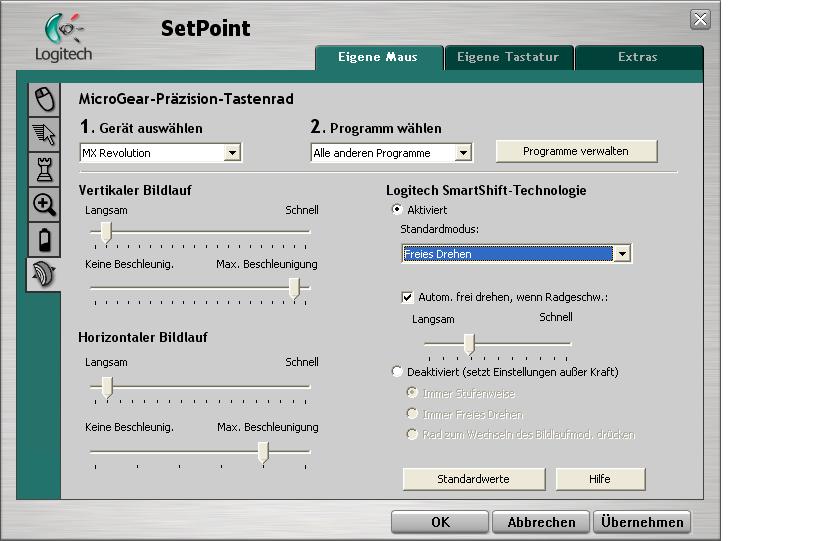Click the vertical scroll speed slider handle
840x541 pixels.
106,233
